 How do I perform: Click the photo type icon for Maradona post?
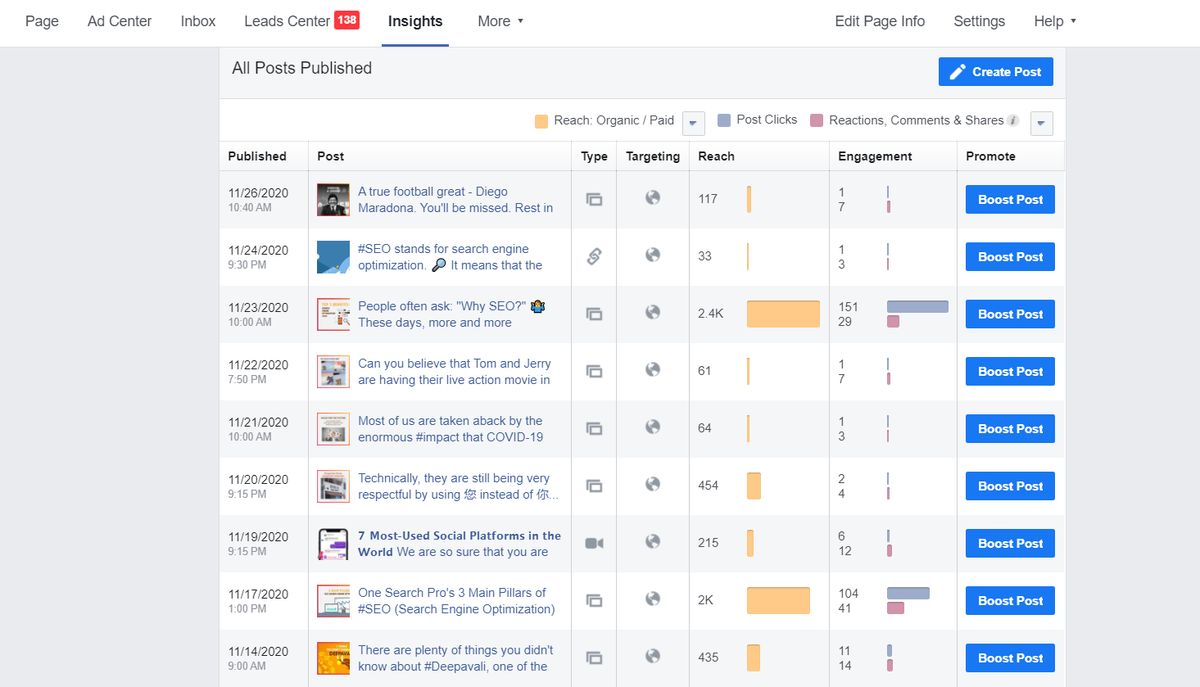pos(594,199)
